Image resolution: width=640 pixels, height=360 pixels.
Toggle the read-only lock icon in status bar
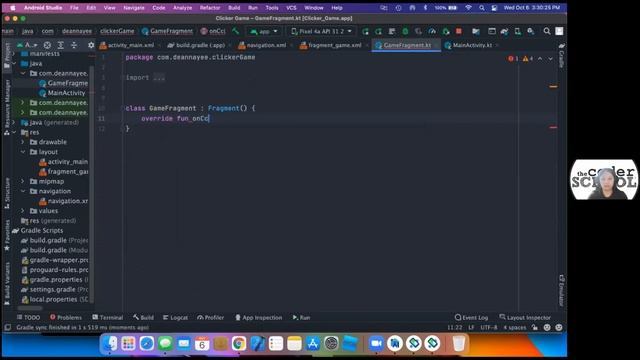point(535,327)
